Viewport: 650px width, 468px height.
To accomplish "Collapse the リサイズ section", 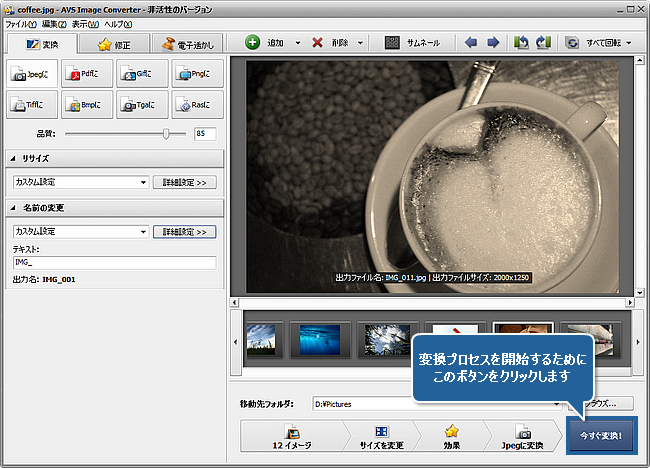I will [x=13, y=158].
